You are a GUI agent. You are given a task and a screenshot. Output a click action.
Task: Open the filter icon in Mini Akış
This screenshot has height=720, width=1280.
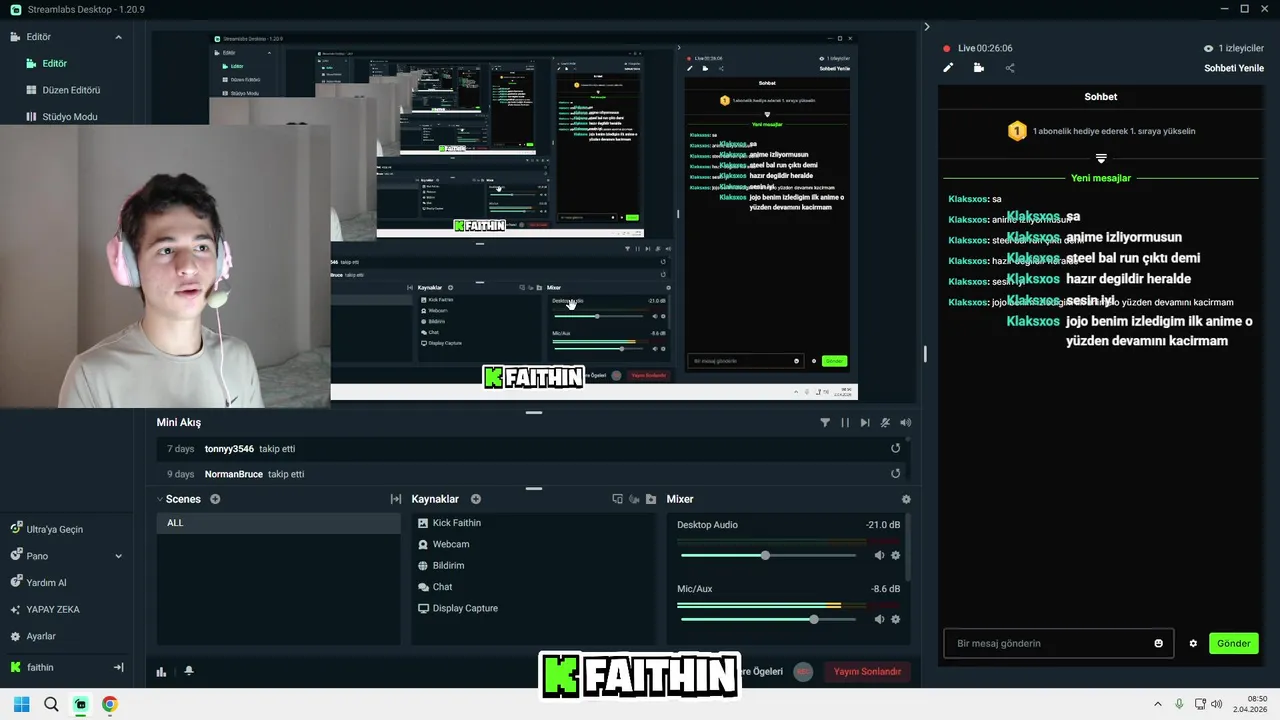[825, 423]
